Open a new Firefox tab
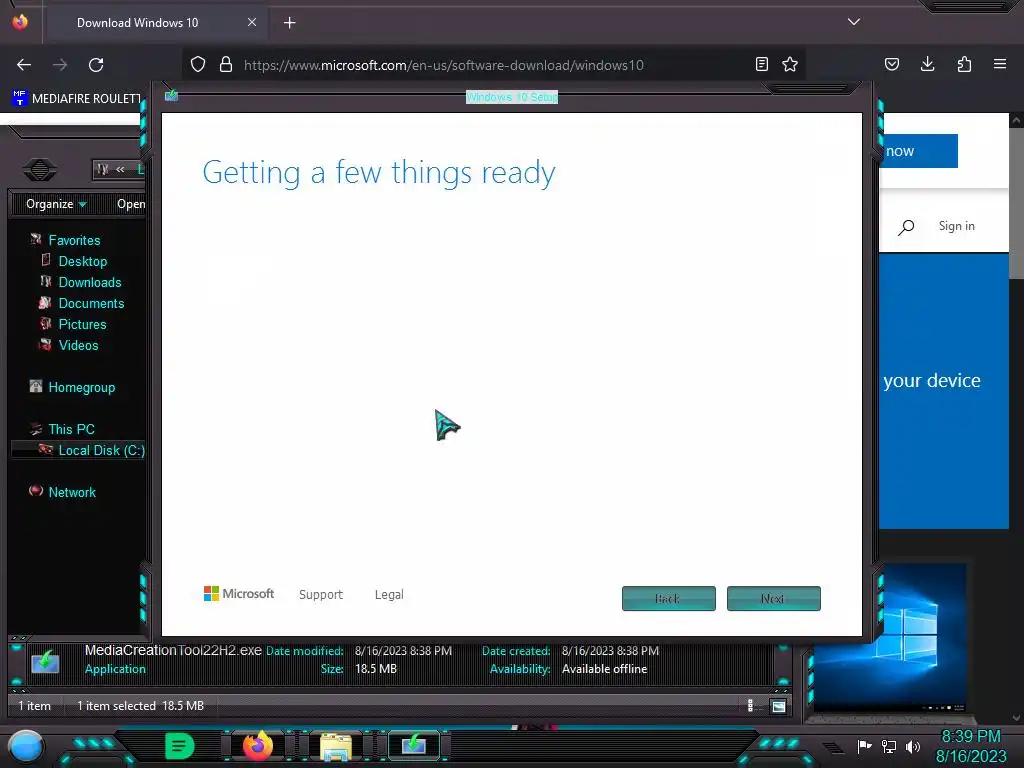 pos(289,23)
